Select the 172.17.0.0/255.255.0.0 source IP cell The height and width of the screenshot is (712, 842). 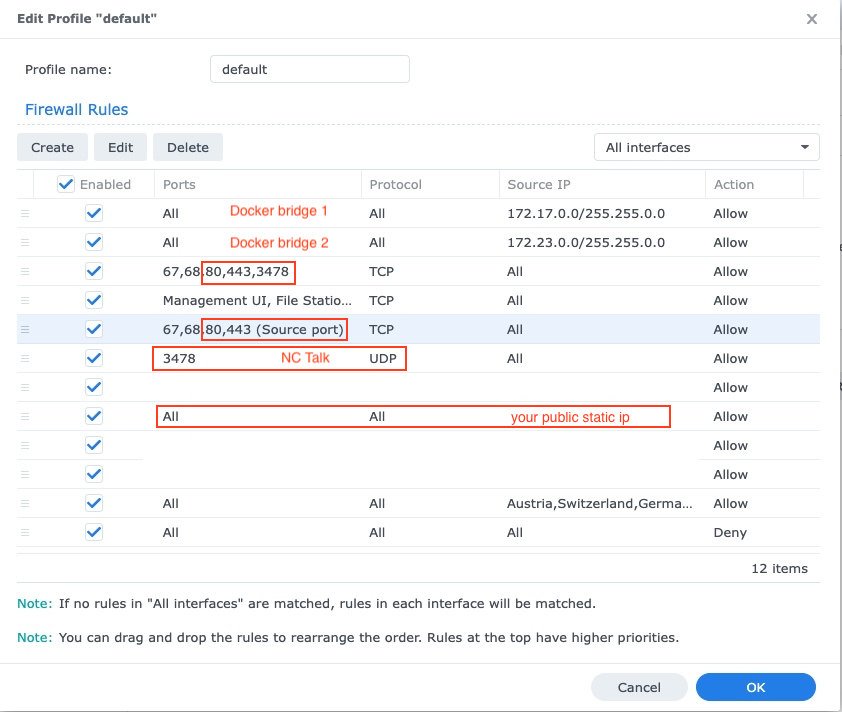(586, 213)
